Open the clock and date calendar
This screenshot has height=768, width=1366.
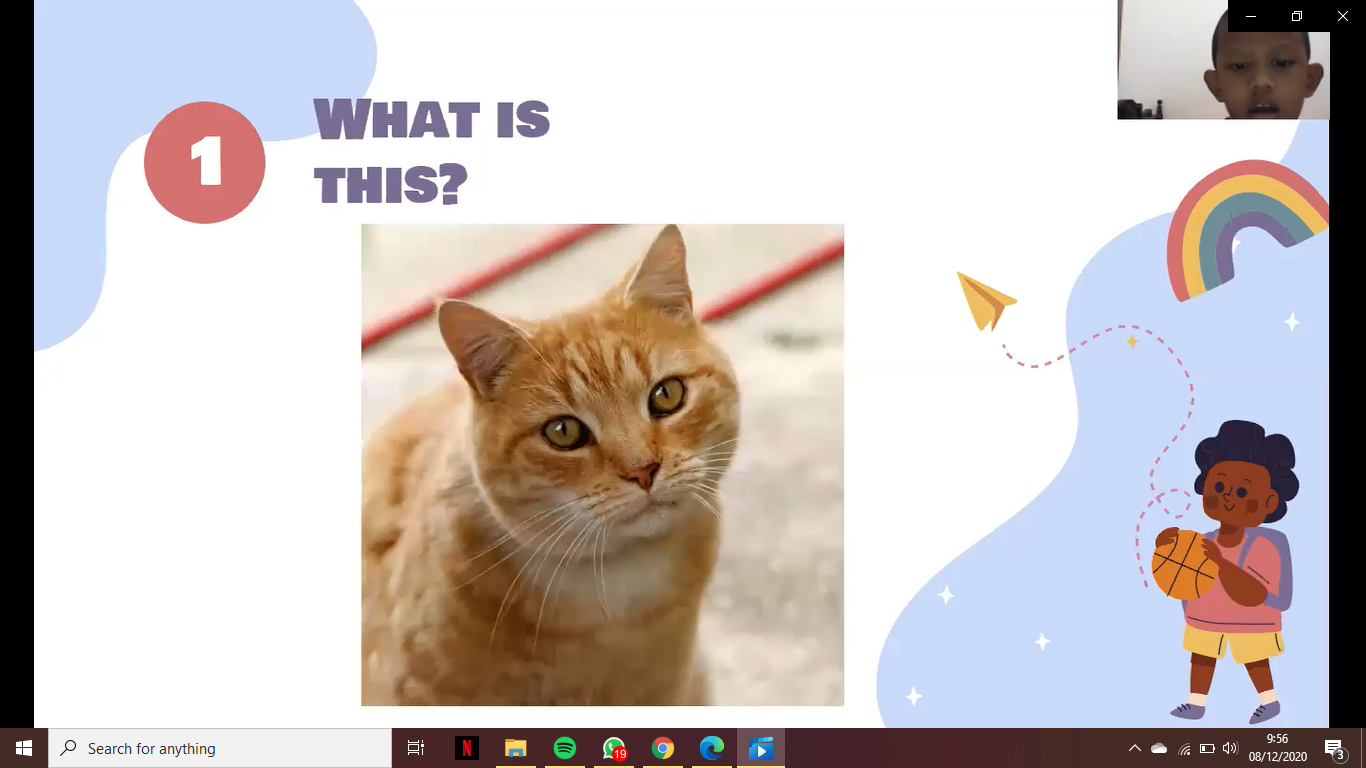click(x=1277, y=748)
